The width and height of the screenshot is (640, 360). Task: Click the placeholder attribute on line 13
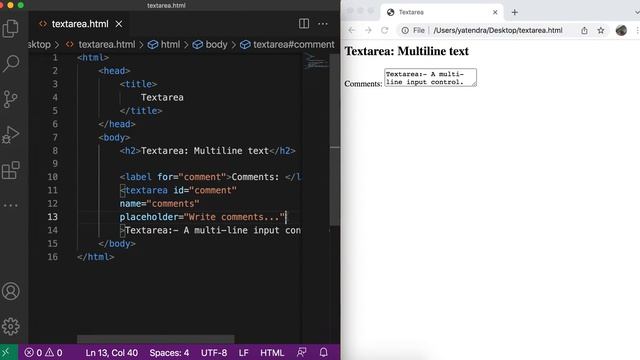tap(149, 217)
